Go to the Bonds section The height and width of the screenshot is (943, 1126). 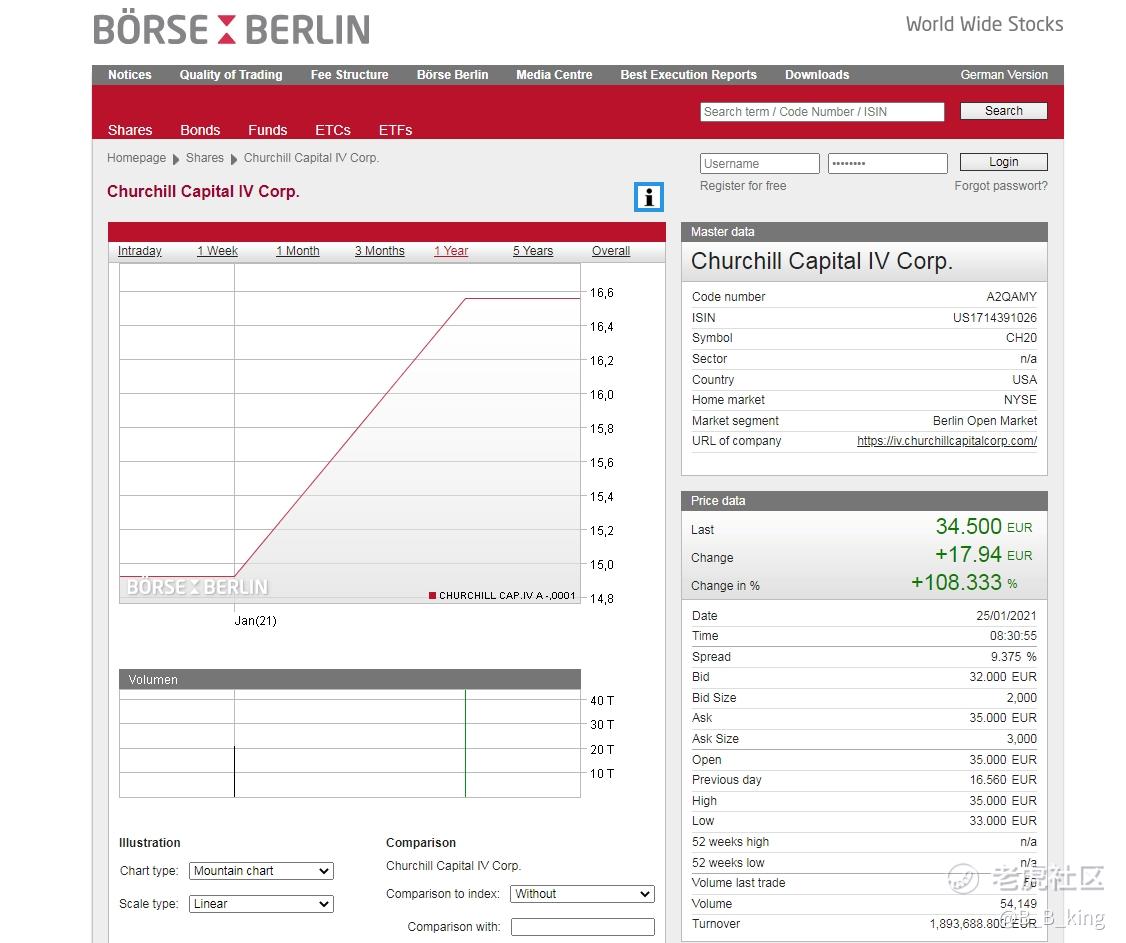point(200,130)
